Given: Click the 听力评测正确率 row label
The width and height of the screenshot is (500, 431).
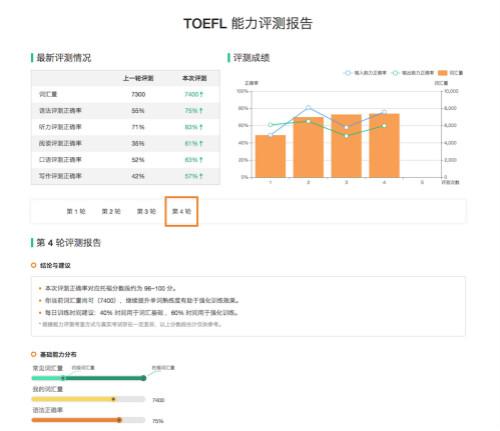Looking at the screenshot, I should pyautogui.click(x=60, y=127).
